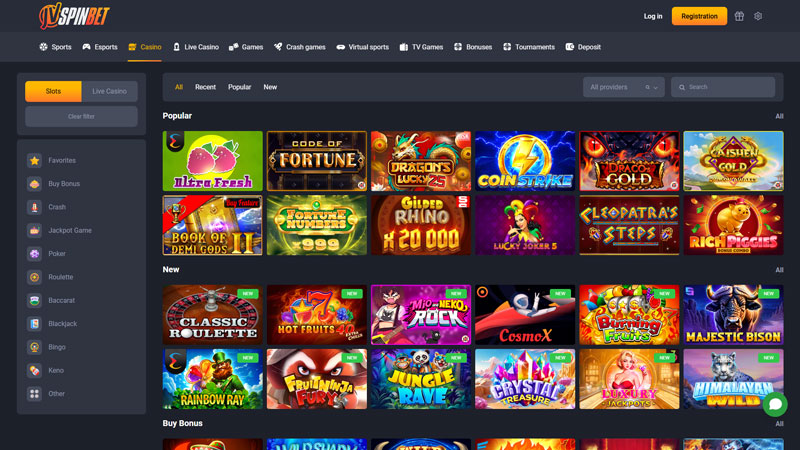Select the Casino nav tab
The height and width of the screenshot is (450, 800).
tap(145, 47)
